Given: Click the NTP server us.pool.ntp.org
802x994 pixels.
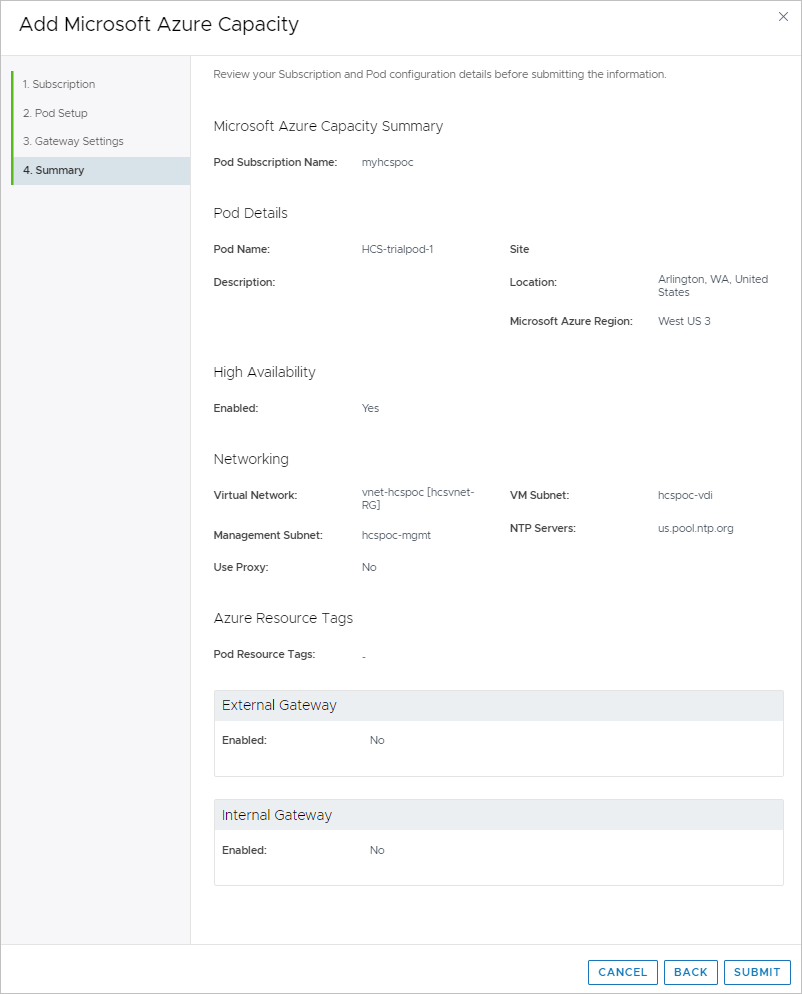Looking at the screenshot, I should click(695, 528).
